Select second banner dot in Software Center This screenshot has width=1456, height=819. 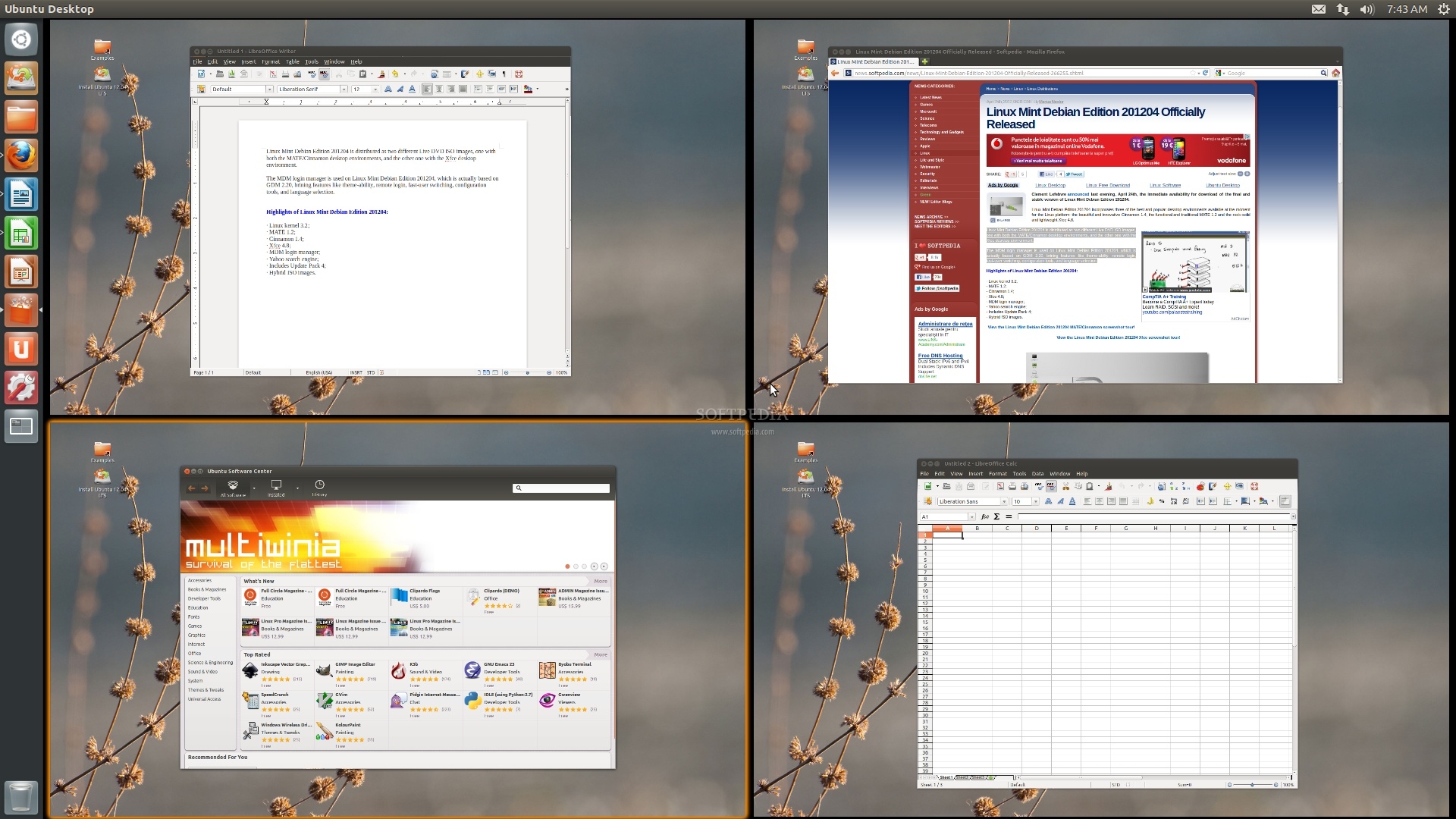[x=576, y=566]
